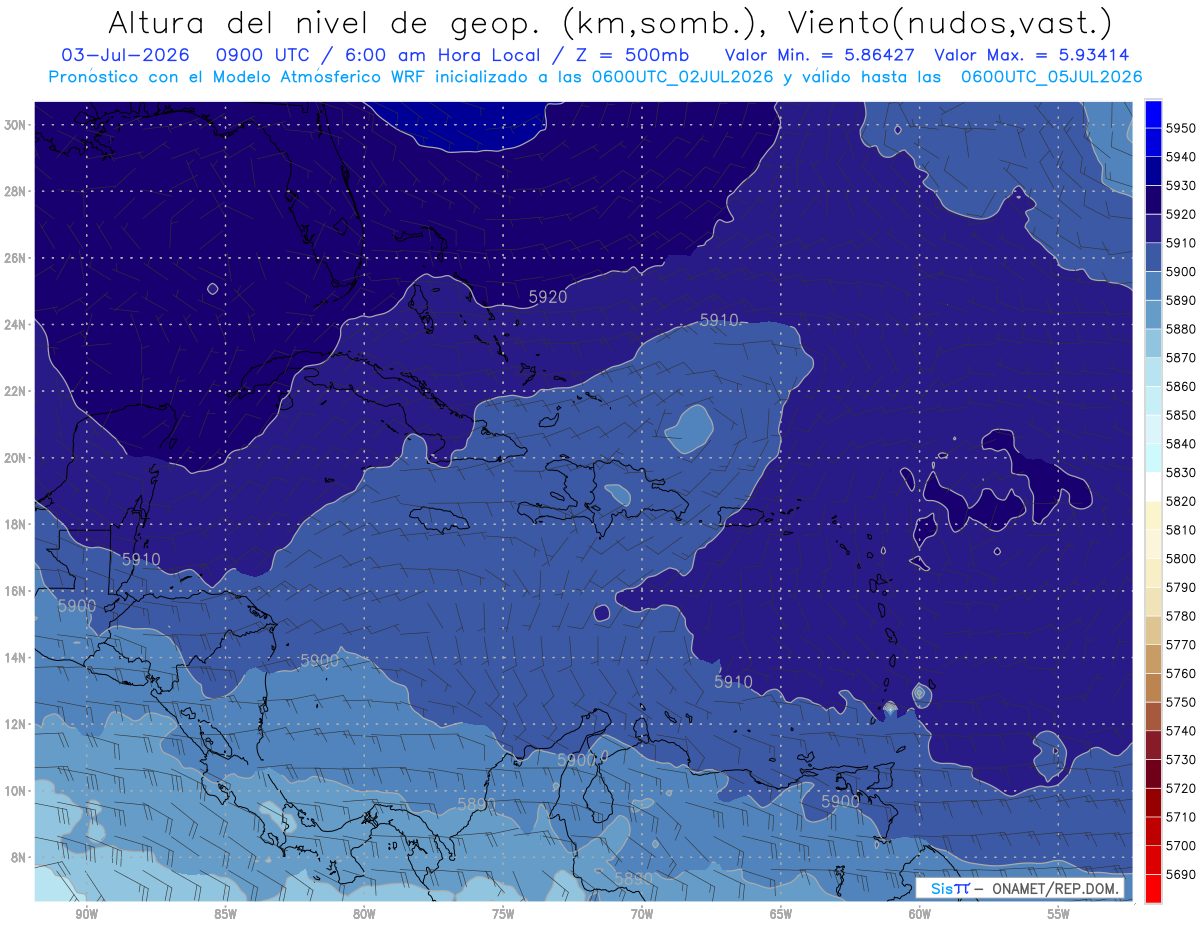The height and width of the screenshot is (927, 1200).
Task: Click the '5710' value in the color scale
Action: [x=1181, y=818]
